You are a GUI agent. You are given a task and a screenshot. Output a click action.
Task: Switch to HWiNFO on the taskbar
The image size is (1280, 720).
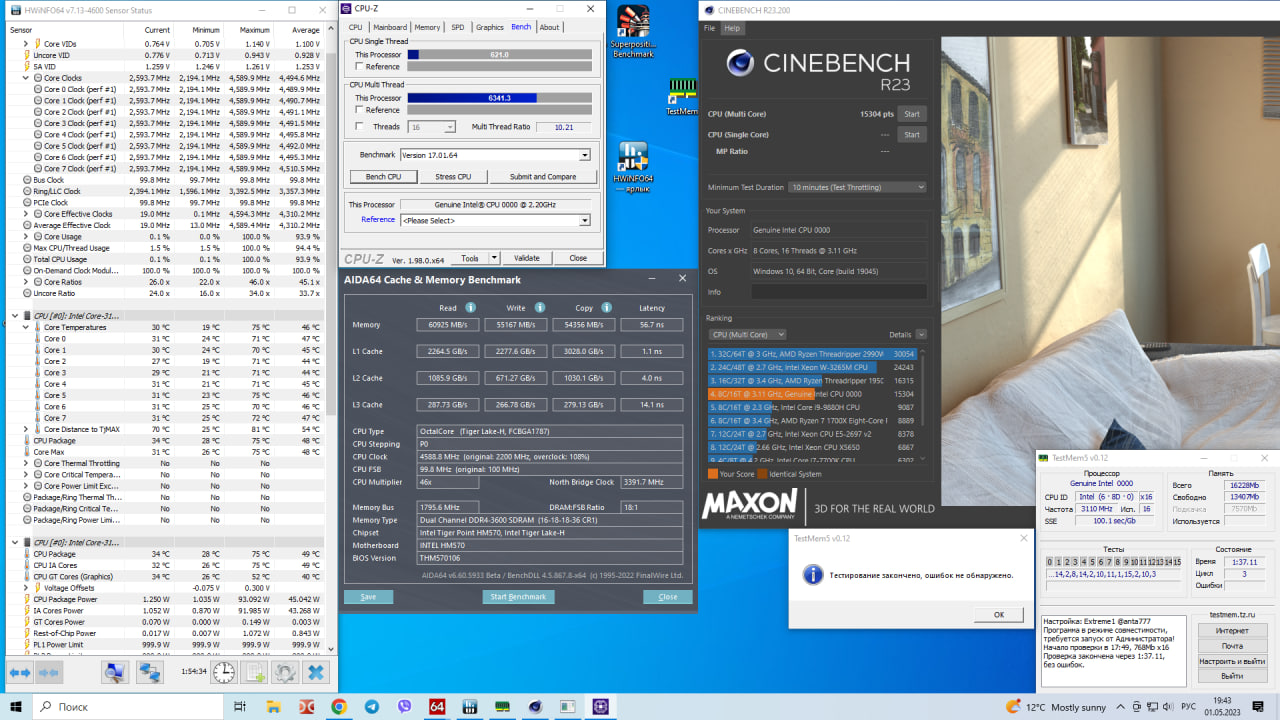[470, 706]
